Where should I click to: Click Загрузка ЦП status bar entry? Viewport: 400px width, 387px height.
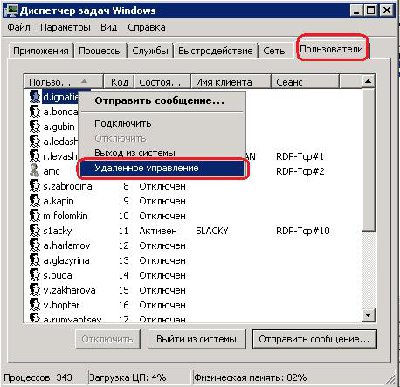pos(127,378)
